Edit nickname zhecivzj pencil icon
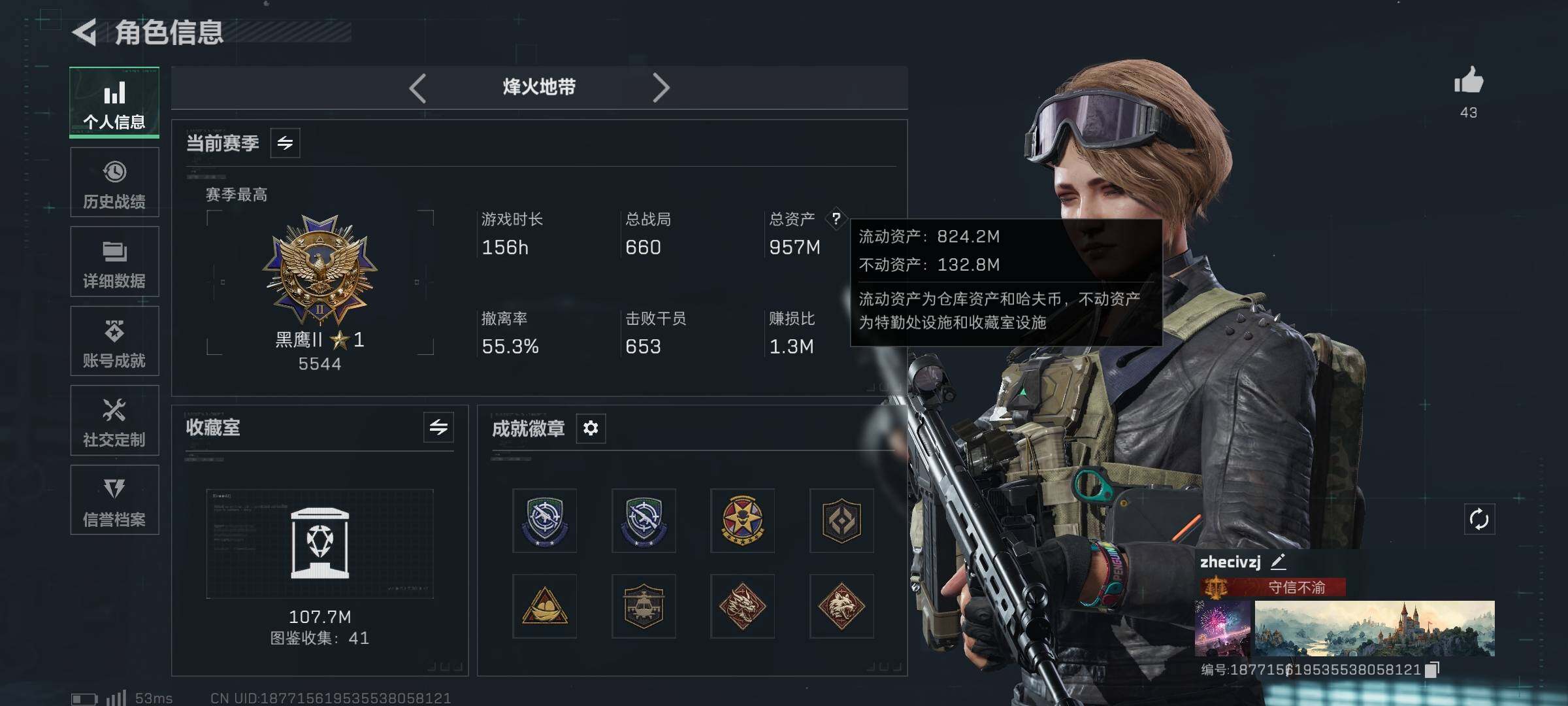1568x706 pixels. pos(1279,562)
